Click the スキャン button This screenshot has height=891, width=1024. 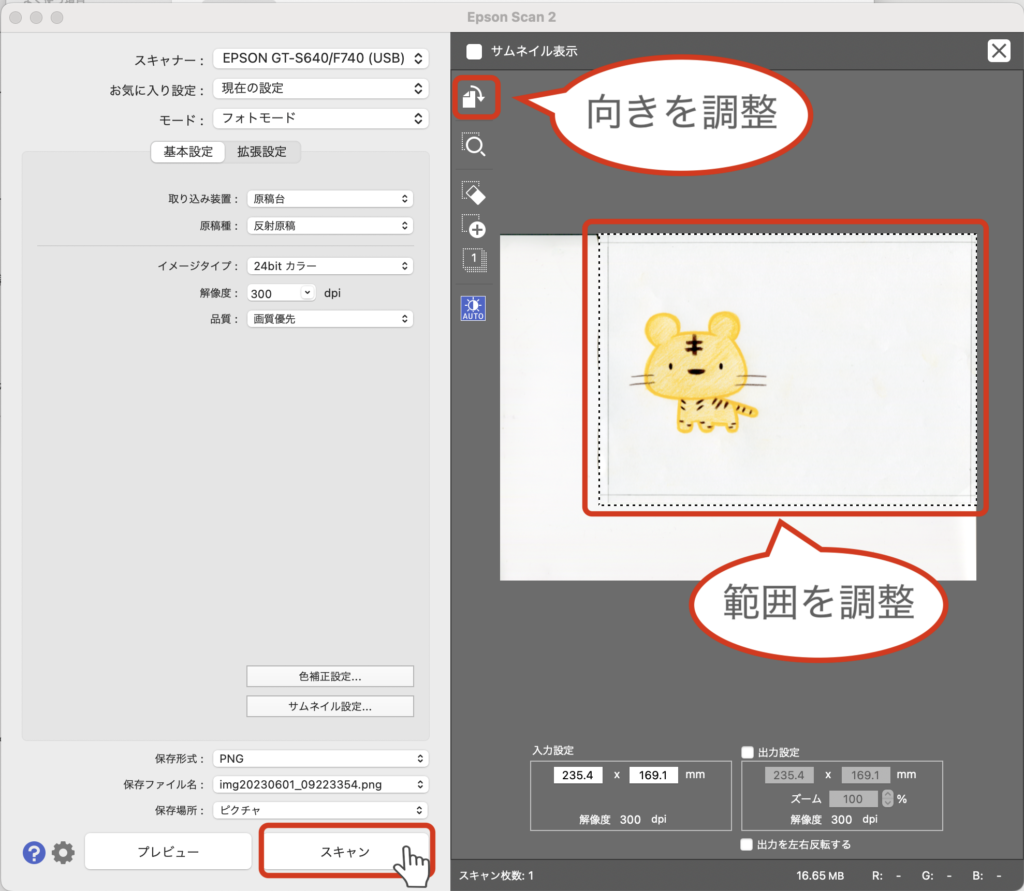click(346, 852)
